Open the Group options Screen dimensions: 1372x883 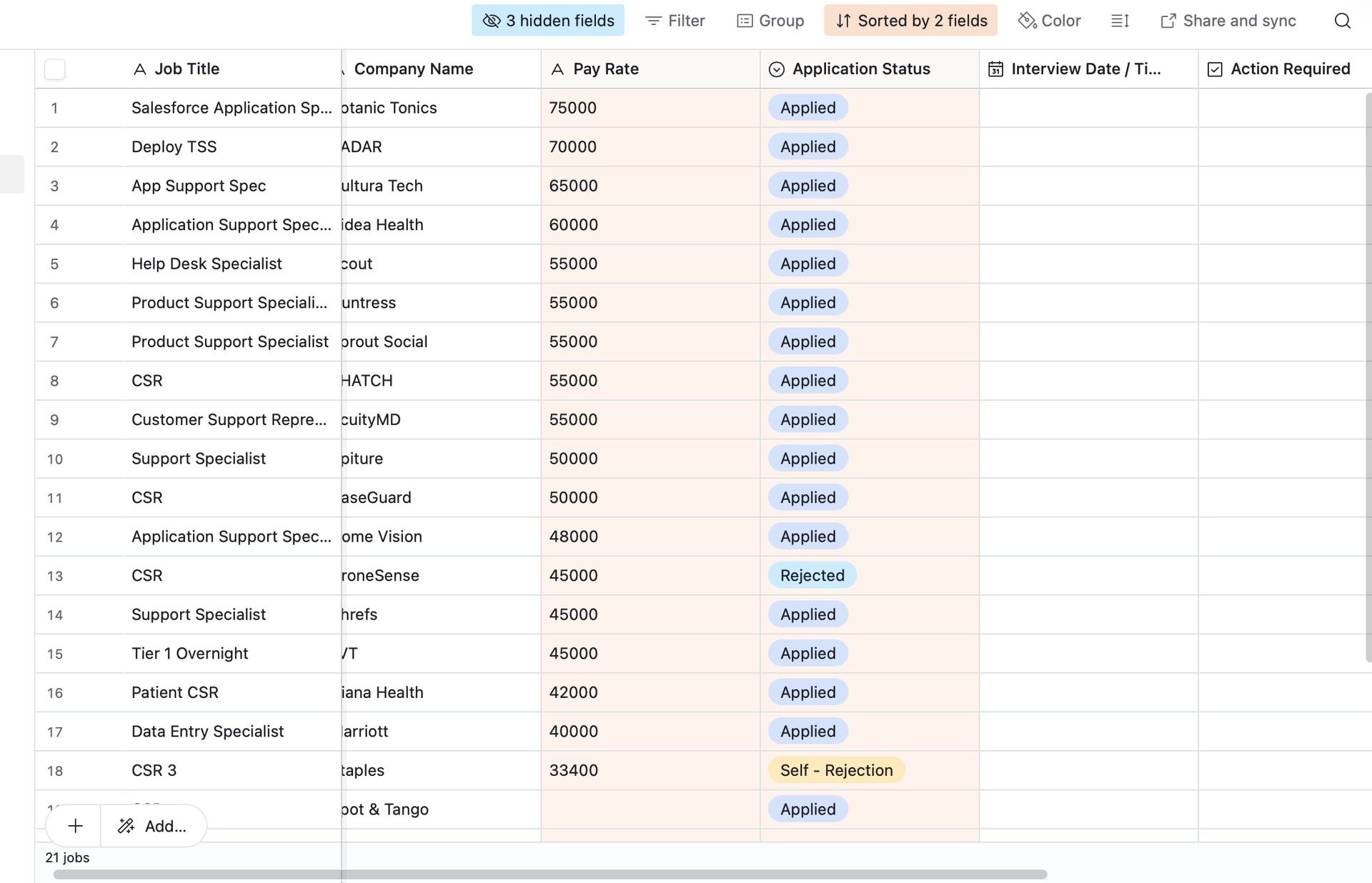(x=770, y=21)
